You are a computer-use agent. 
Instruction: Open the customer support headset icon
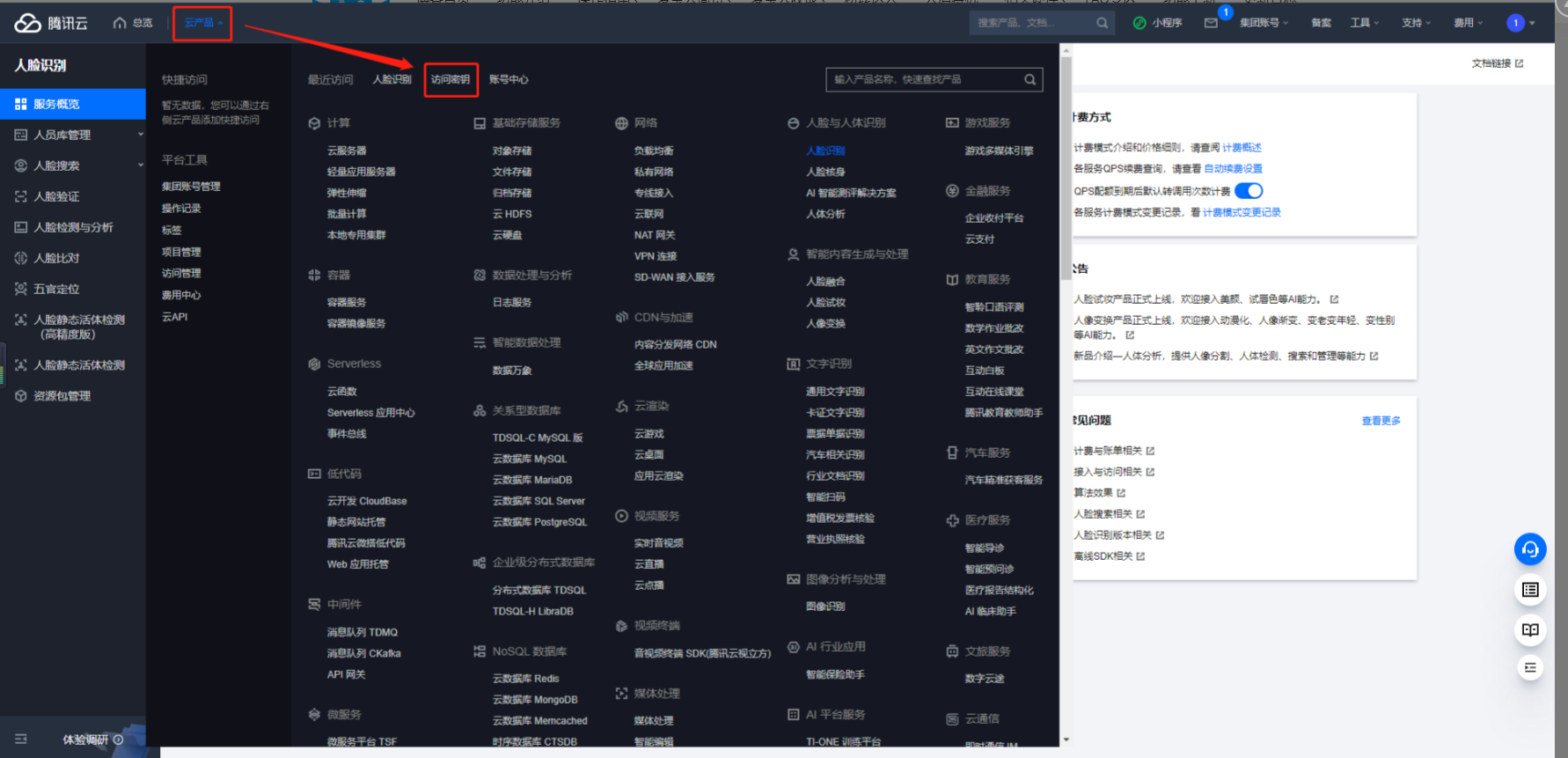(x=1529, y=549)
